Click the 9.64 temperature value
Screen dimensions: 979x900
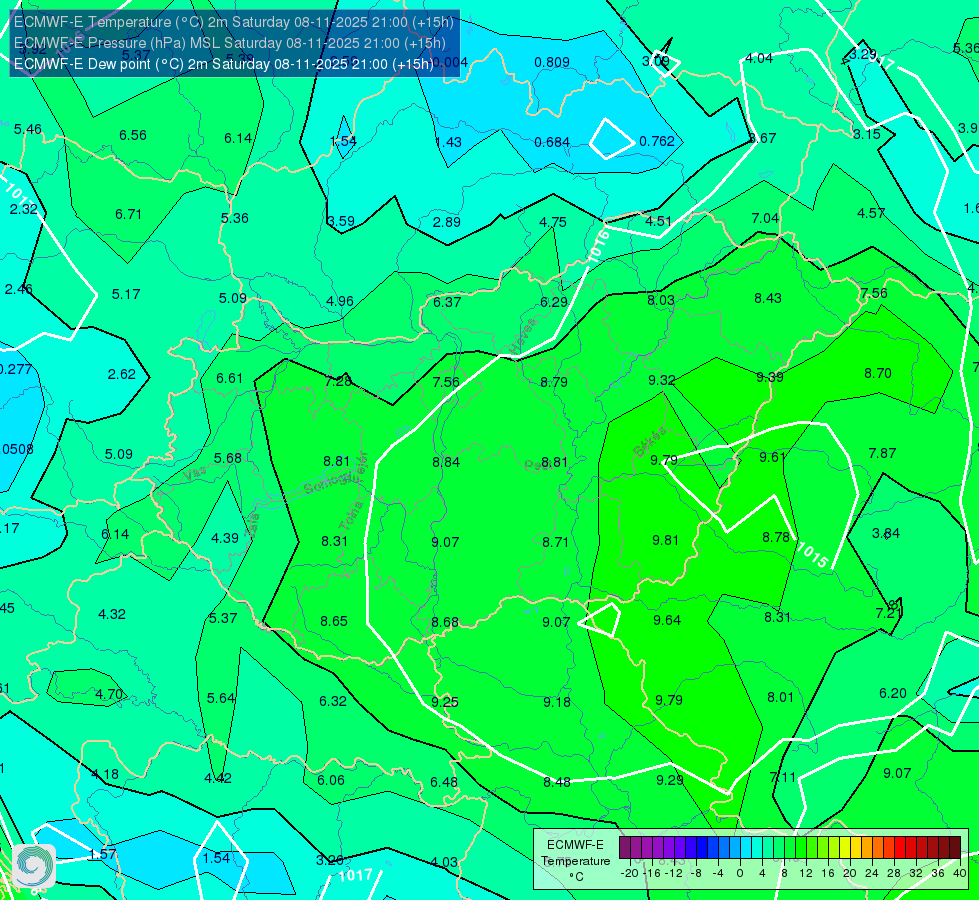(667, 620)
